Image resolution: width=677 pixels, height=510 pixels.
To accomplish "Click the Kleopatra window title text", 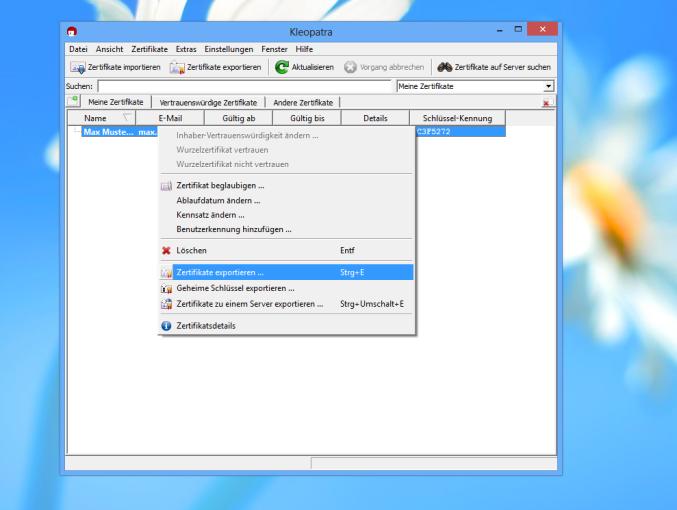I will (x=310, y=32).
